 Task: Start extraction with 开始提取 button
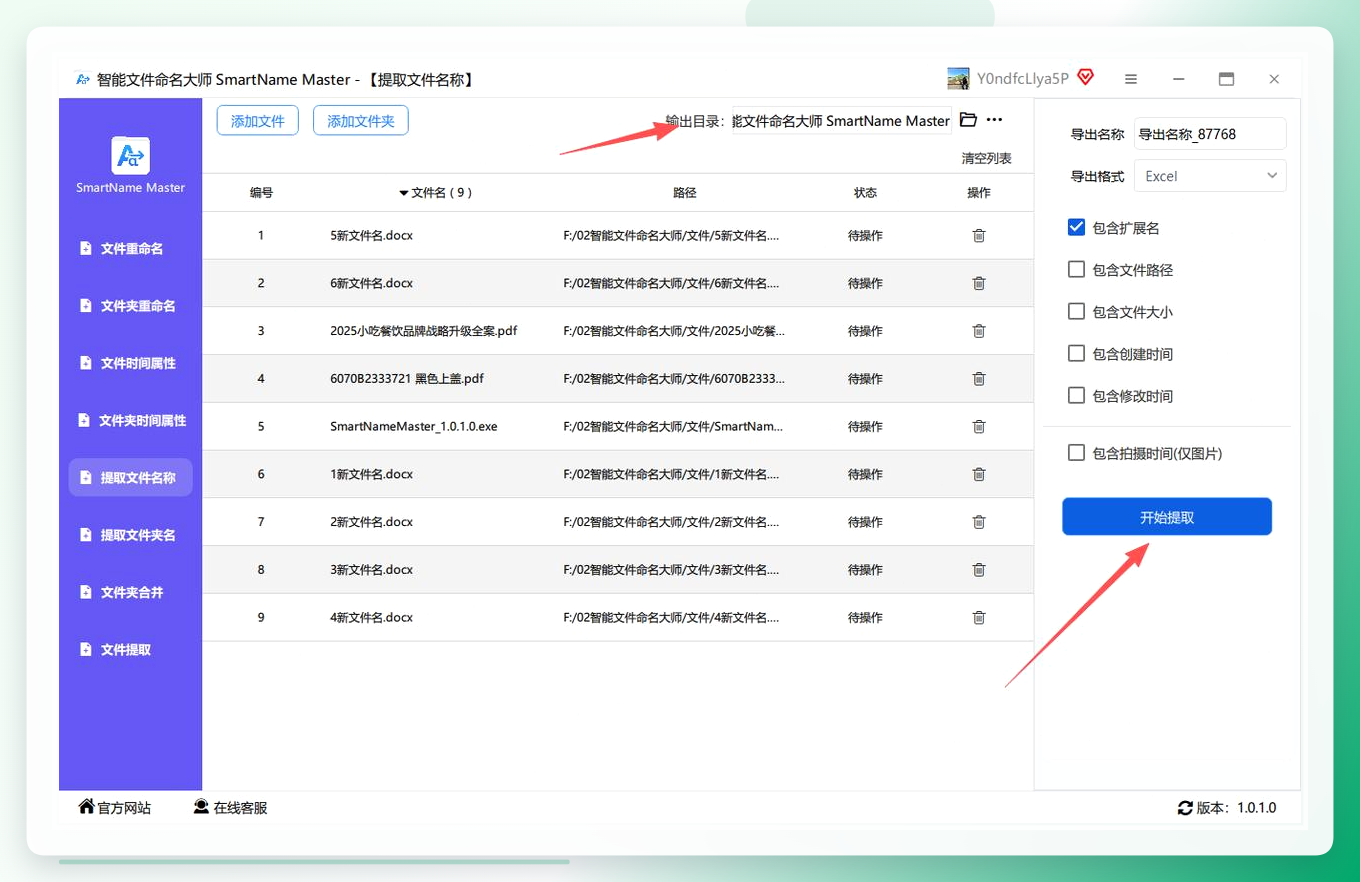1167,517
